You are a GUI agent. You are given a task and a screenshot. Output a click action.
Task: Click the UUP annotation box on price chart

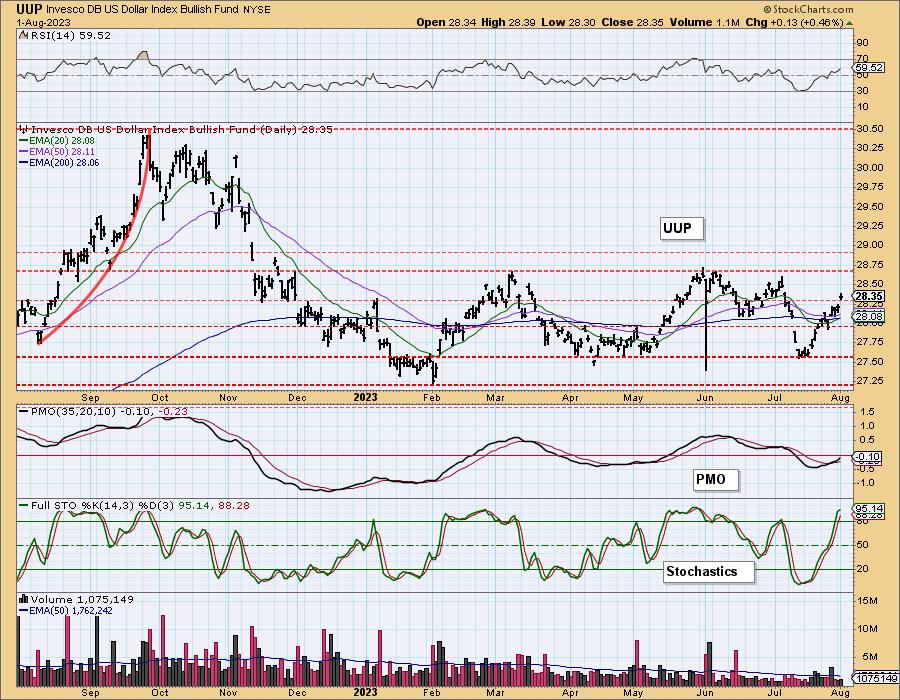click(x=681, y=228)
